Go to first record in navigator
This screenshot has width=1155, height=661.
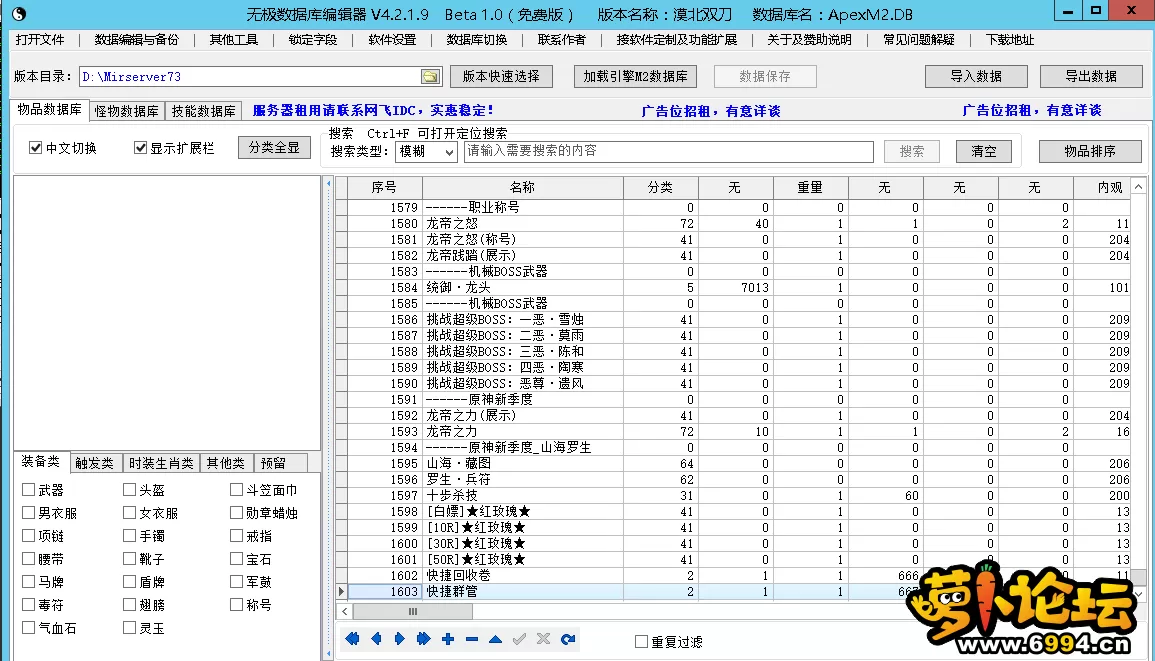(352, 639)
